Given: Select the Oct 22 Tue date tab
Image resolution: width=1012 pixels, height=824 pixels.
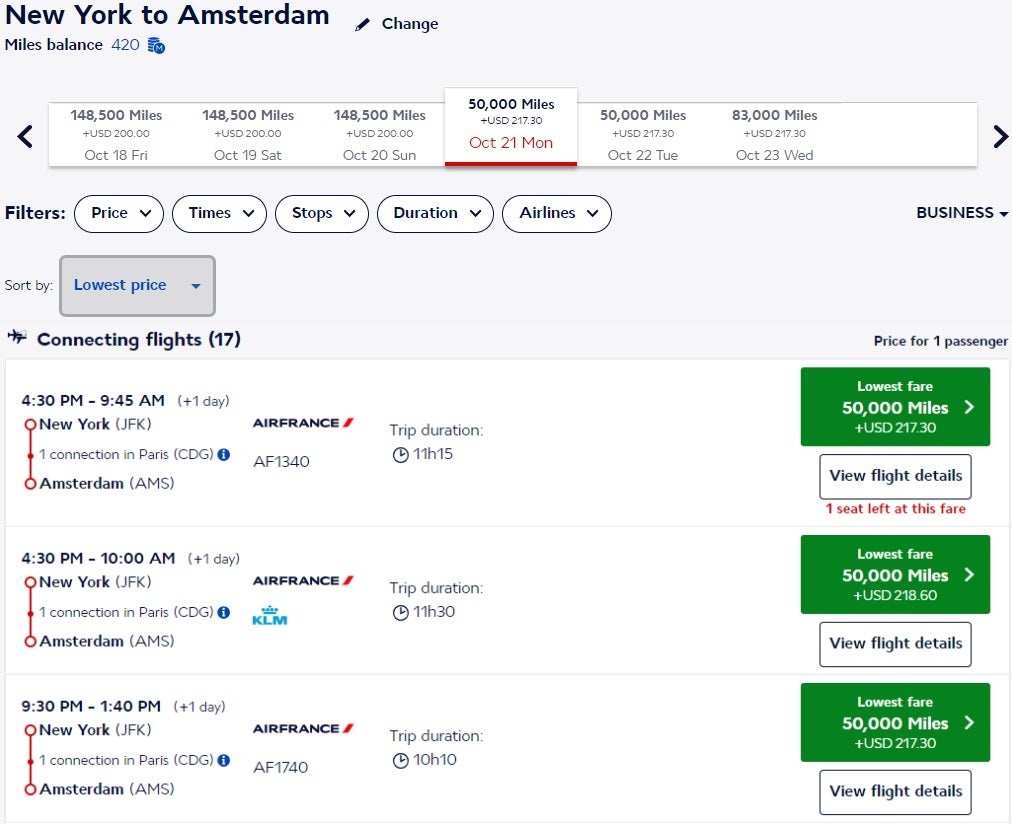Looking at the screenshot, I should (x=642, y=135).
